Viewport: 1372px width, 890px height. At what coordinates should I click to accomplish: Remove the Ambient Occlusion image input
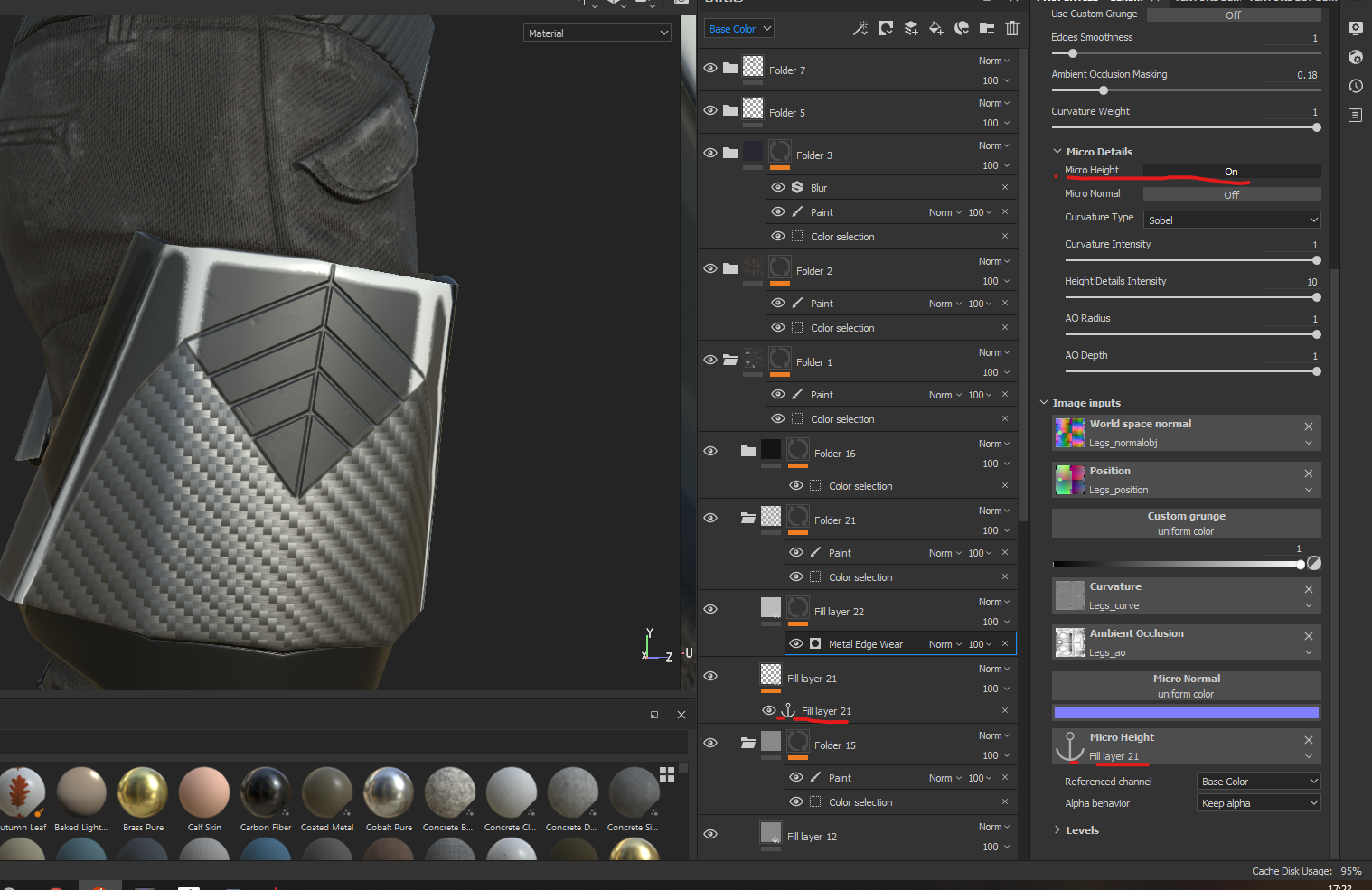tap(1308, 636)
